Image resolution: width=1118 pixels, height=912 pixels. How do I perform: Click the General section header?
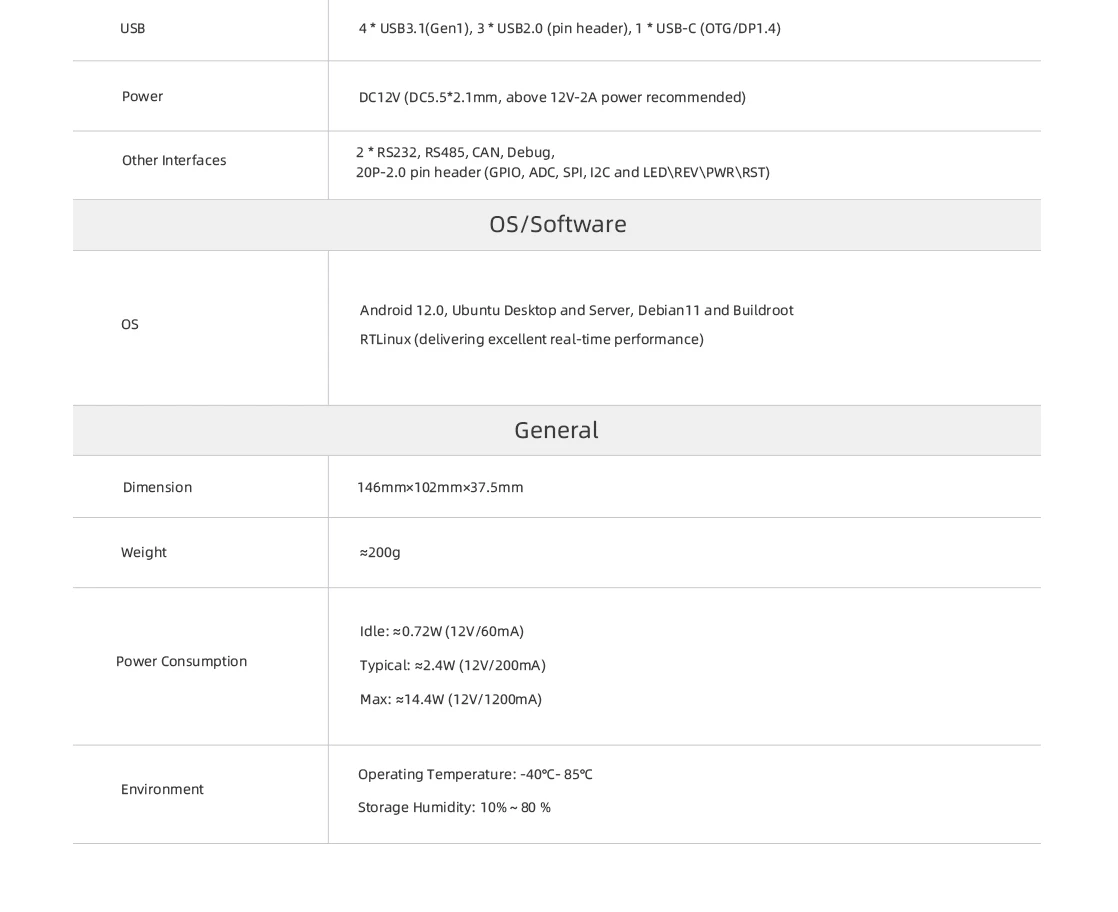point(556,430)
